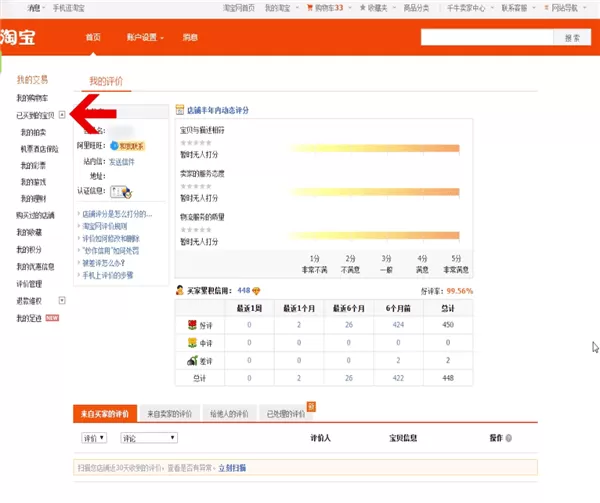
Task: Open the 我的淘宝 dropdown in top bar
Action: pos(281,8)
